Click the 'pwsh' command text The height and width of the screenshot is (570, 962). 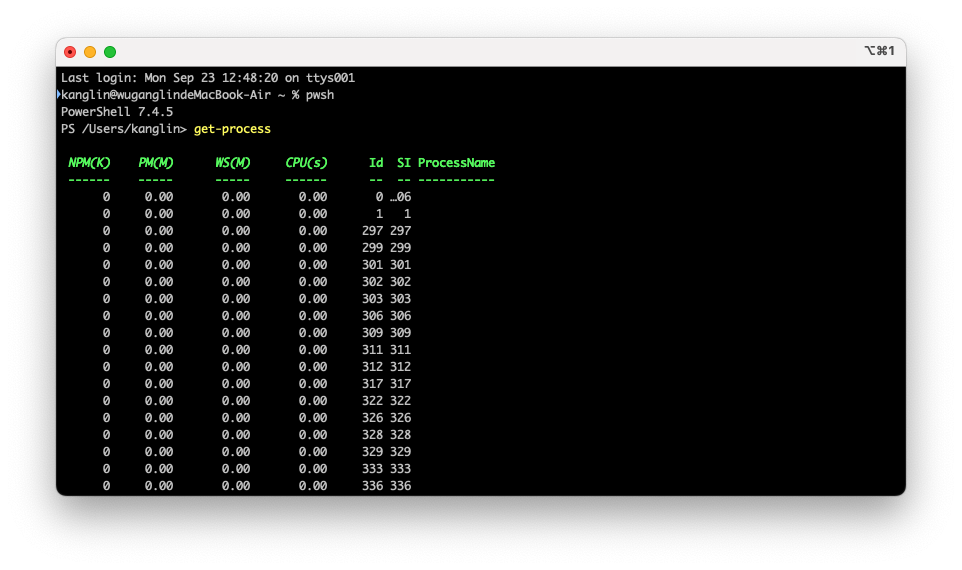(320, 95)
